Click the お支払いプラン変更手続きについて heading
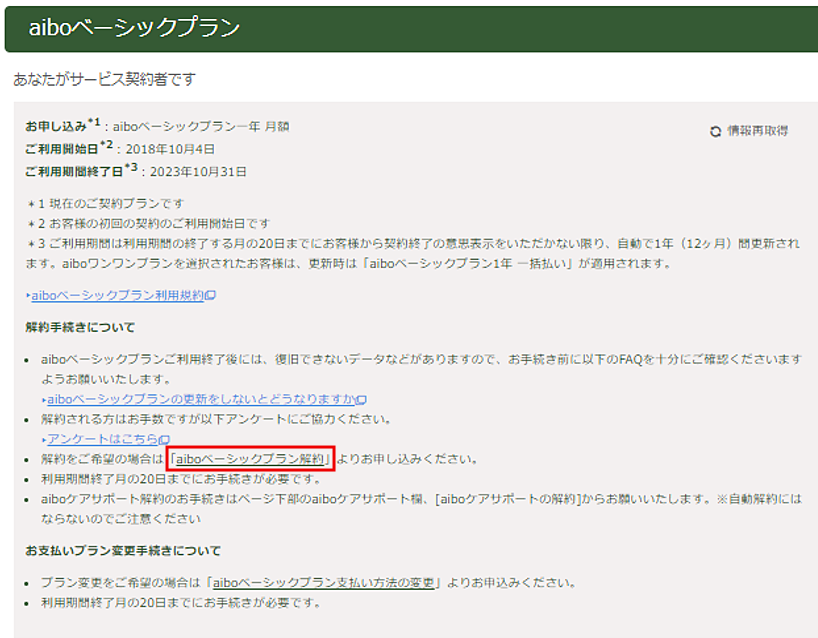Viewport: 818px width, 638px height. tap(123, 551)
